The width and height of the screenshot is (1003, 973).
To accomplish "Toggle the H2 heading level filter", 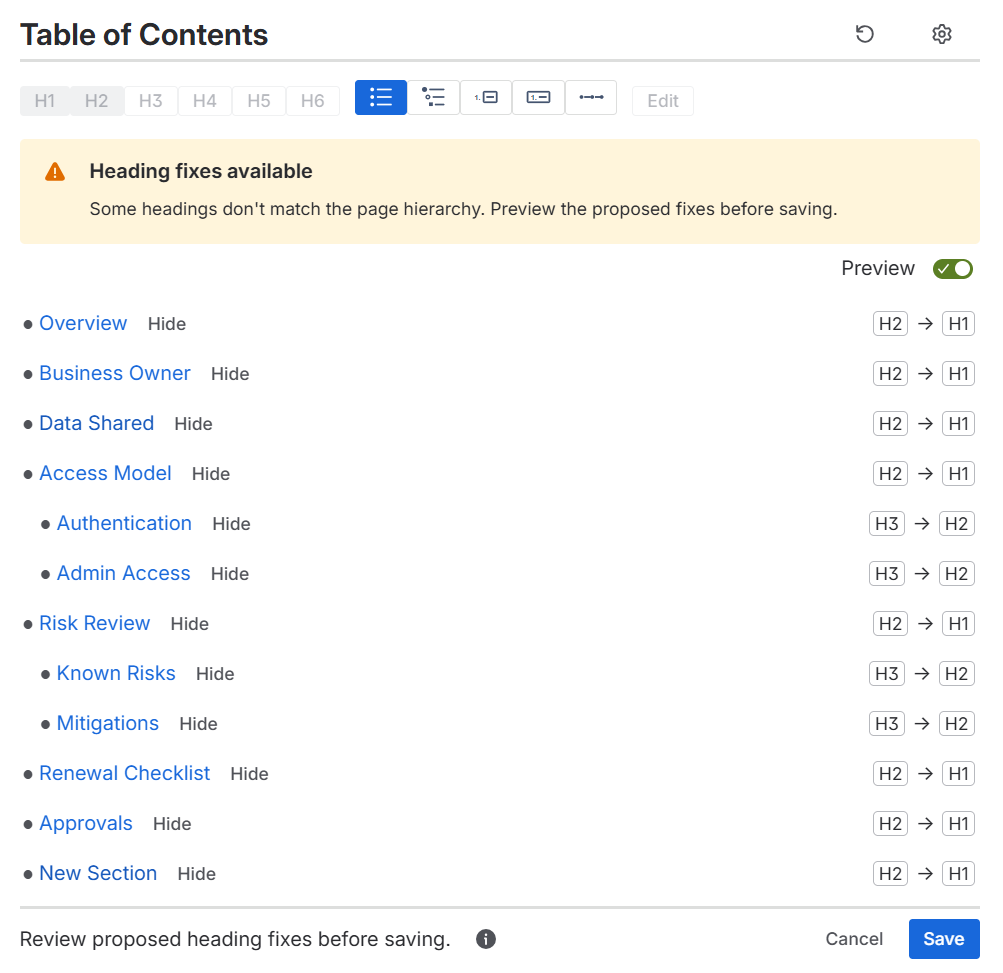I will coord(97,101).
